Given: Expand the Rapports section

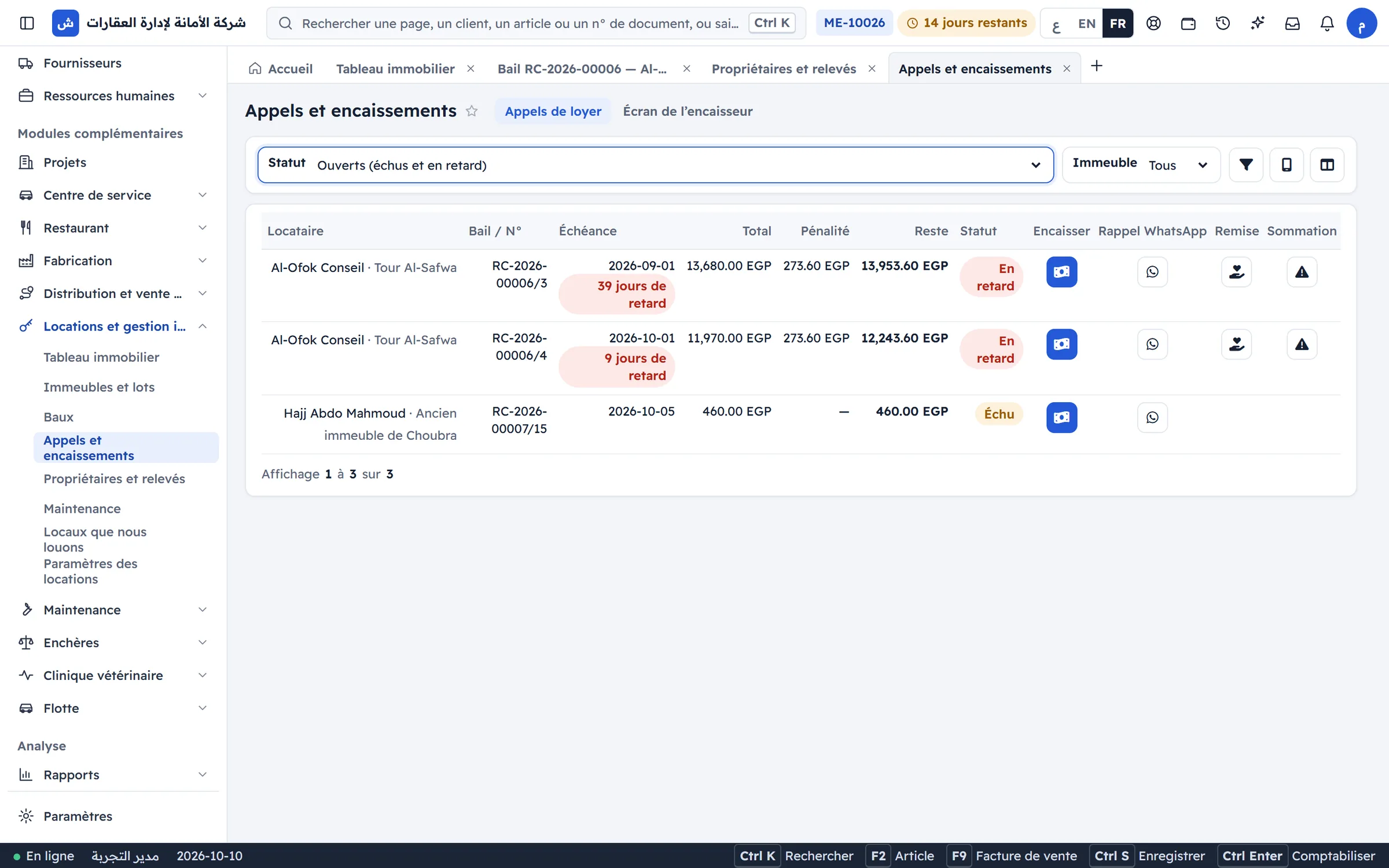Looking at the screenshot, I should point(113,775).
